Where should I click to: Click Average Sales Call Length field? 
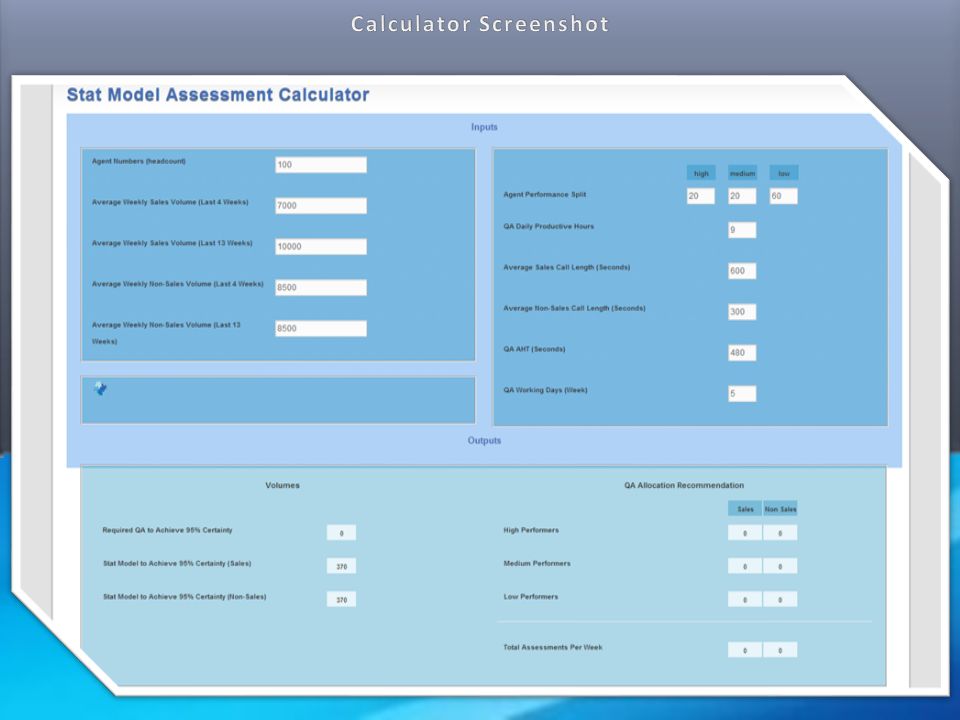tap(742, 271)
